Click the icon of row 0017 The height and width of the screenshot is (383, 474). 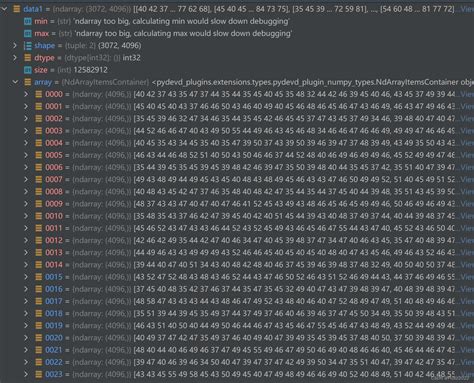pyautogui.click(x=39, y=301)
